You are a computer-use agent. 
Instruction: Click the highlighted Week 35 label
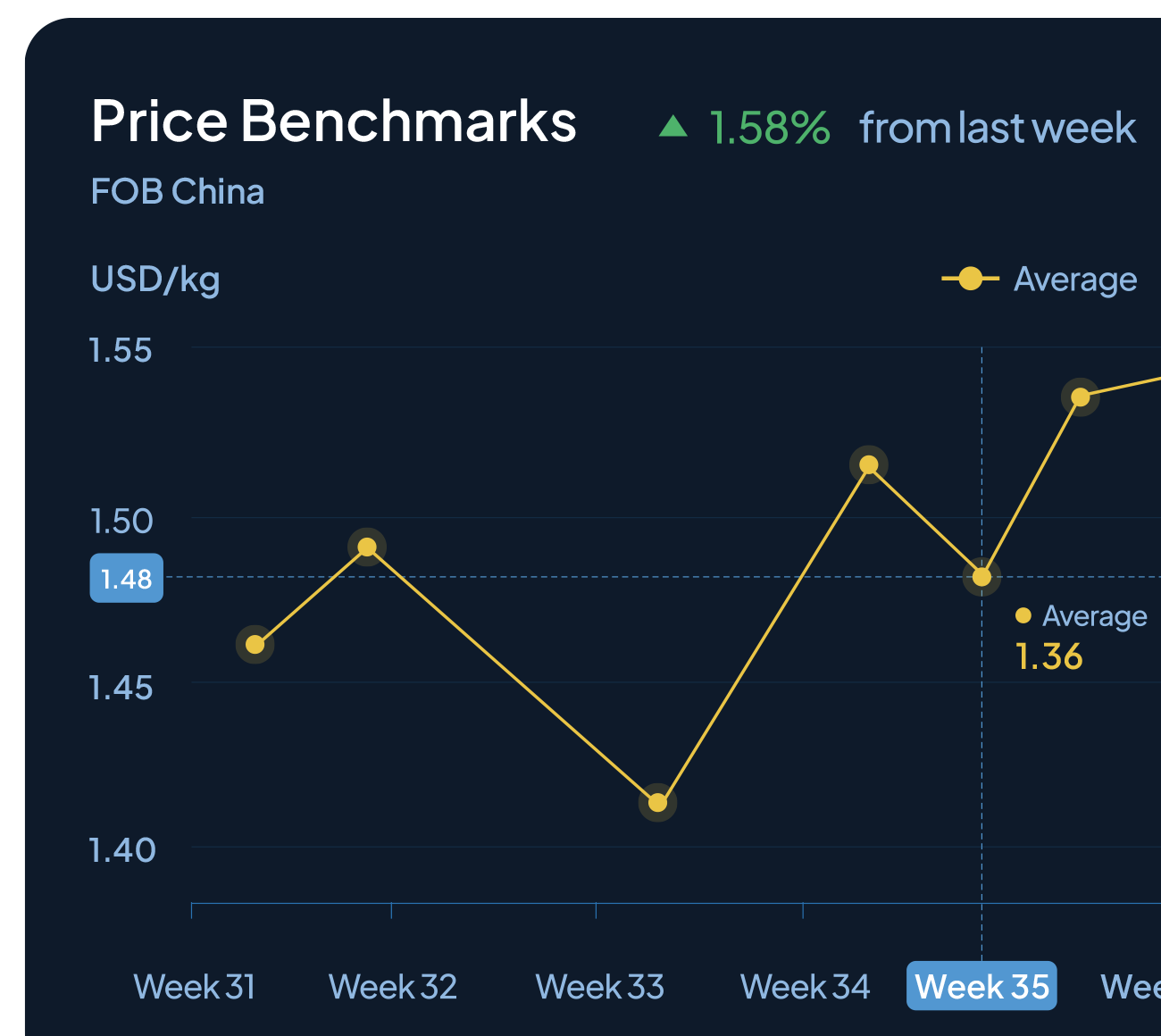(981, 987)
